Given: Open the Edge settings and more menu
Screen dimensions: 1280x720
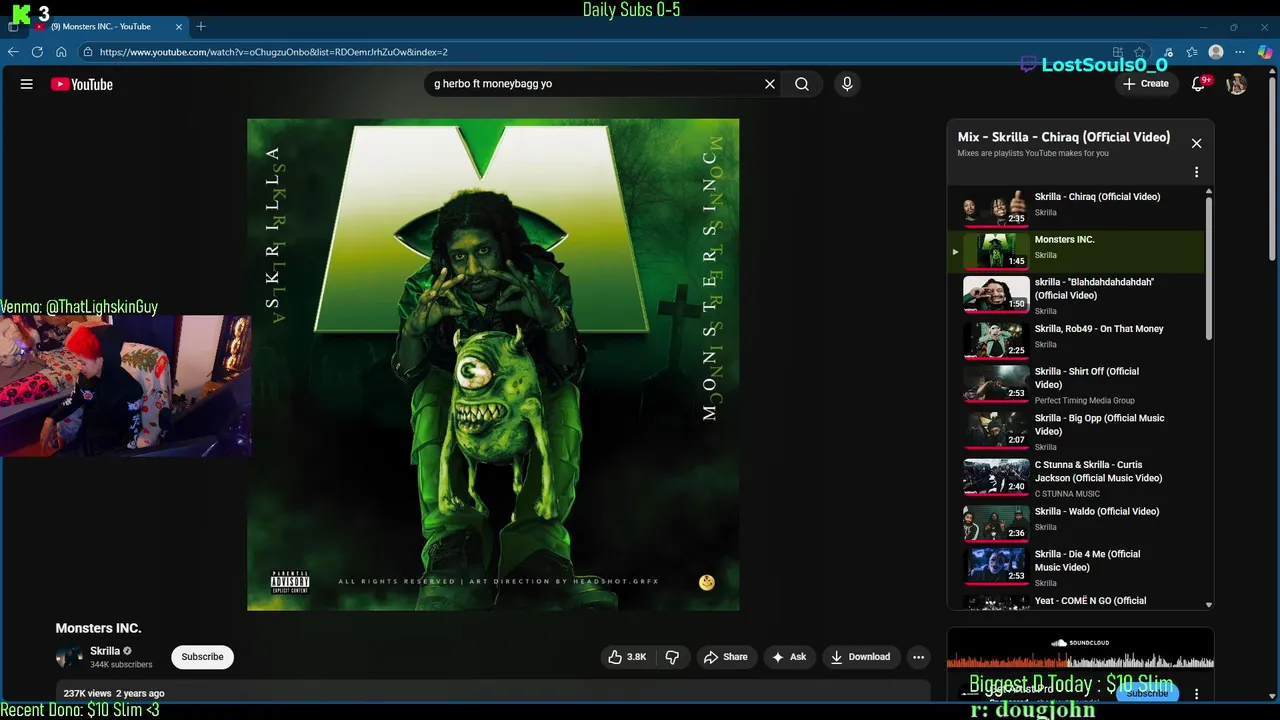Looking at the screenshot, I should 1241,52.
